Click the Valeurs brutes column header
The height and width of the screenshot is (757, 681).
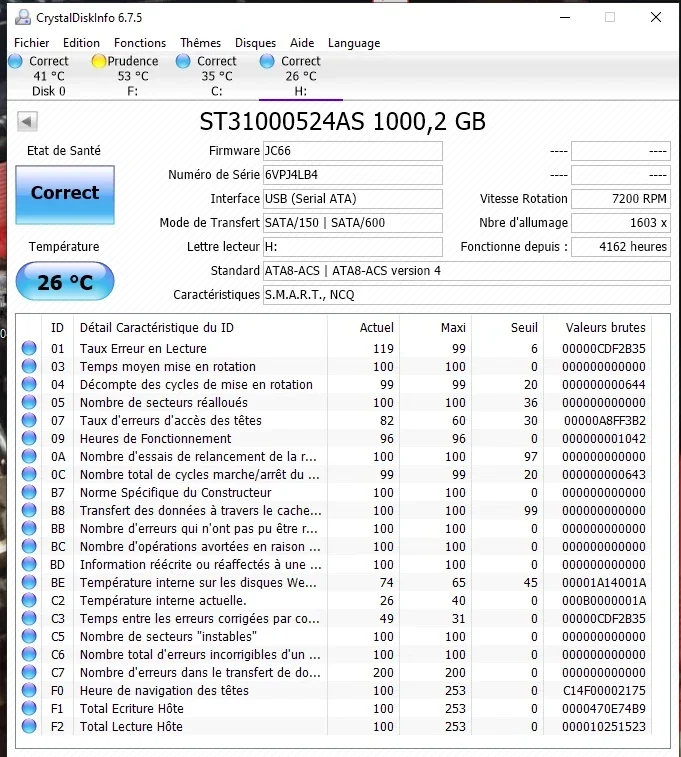click(x=605, y=327)
